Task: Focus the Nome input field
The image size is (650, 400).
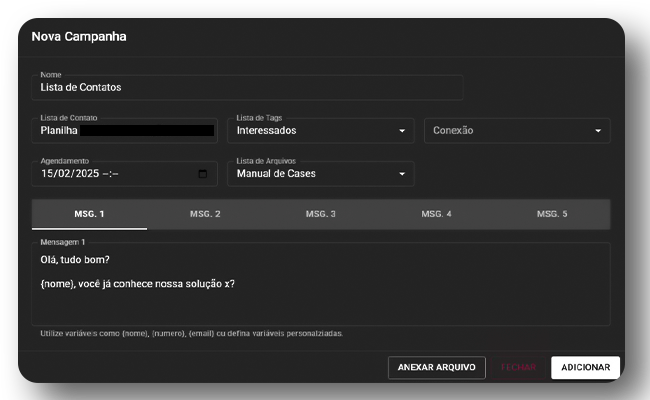Action: 250,88
